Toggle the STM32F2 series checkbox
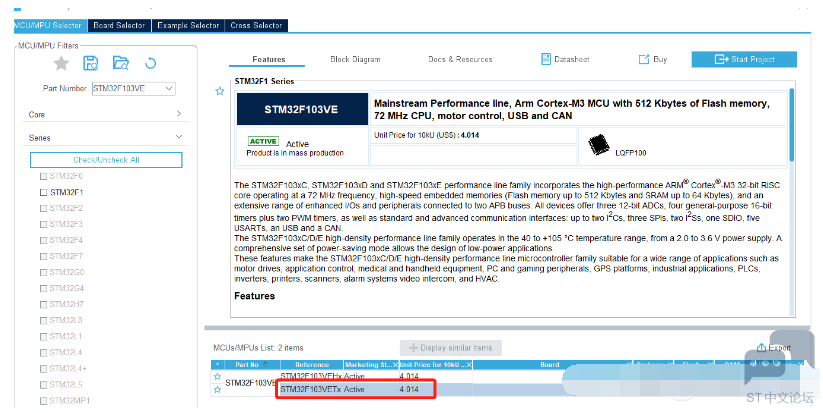Screen dimensions: 823x413 [x=44, y=208]
